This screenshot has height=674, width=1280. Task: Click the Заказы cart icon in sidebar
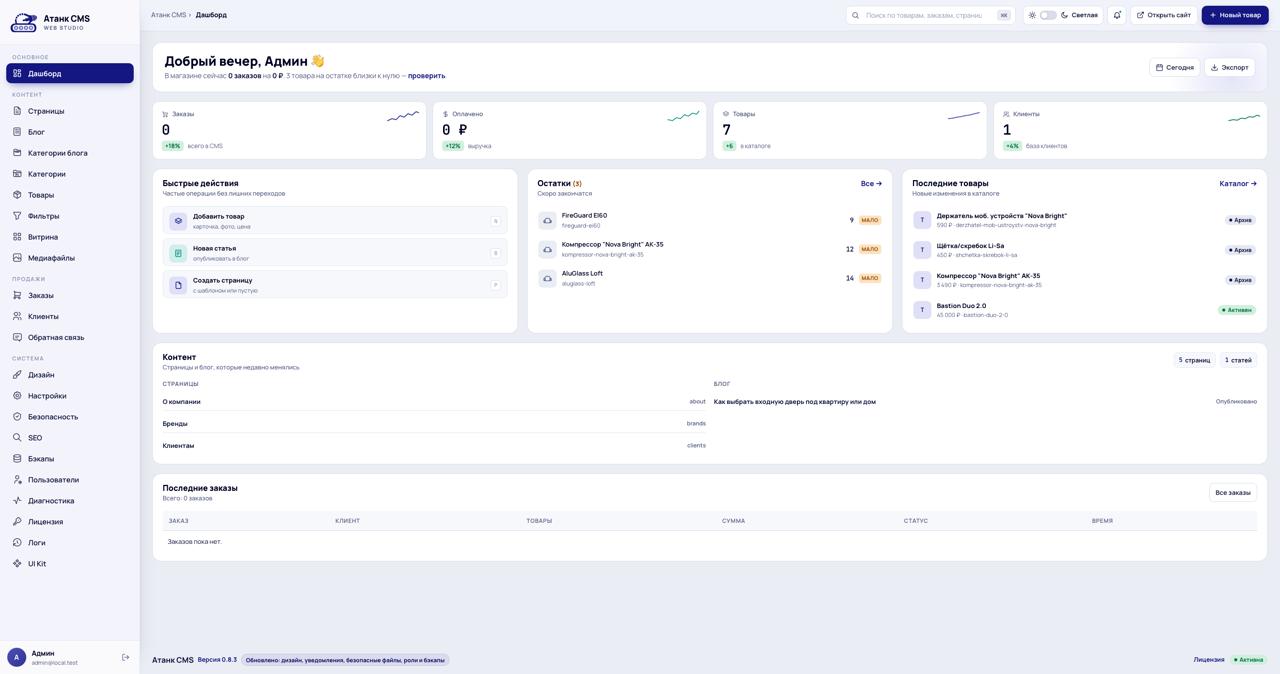[17, 295]
